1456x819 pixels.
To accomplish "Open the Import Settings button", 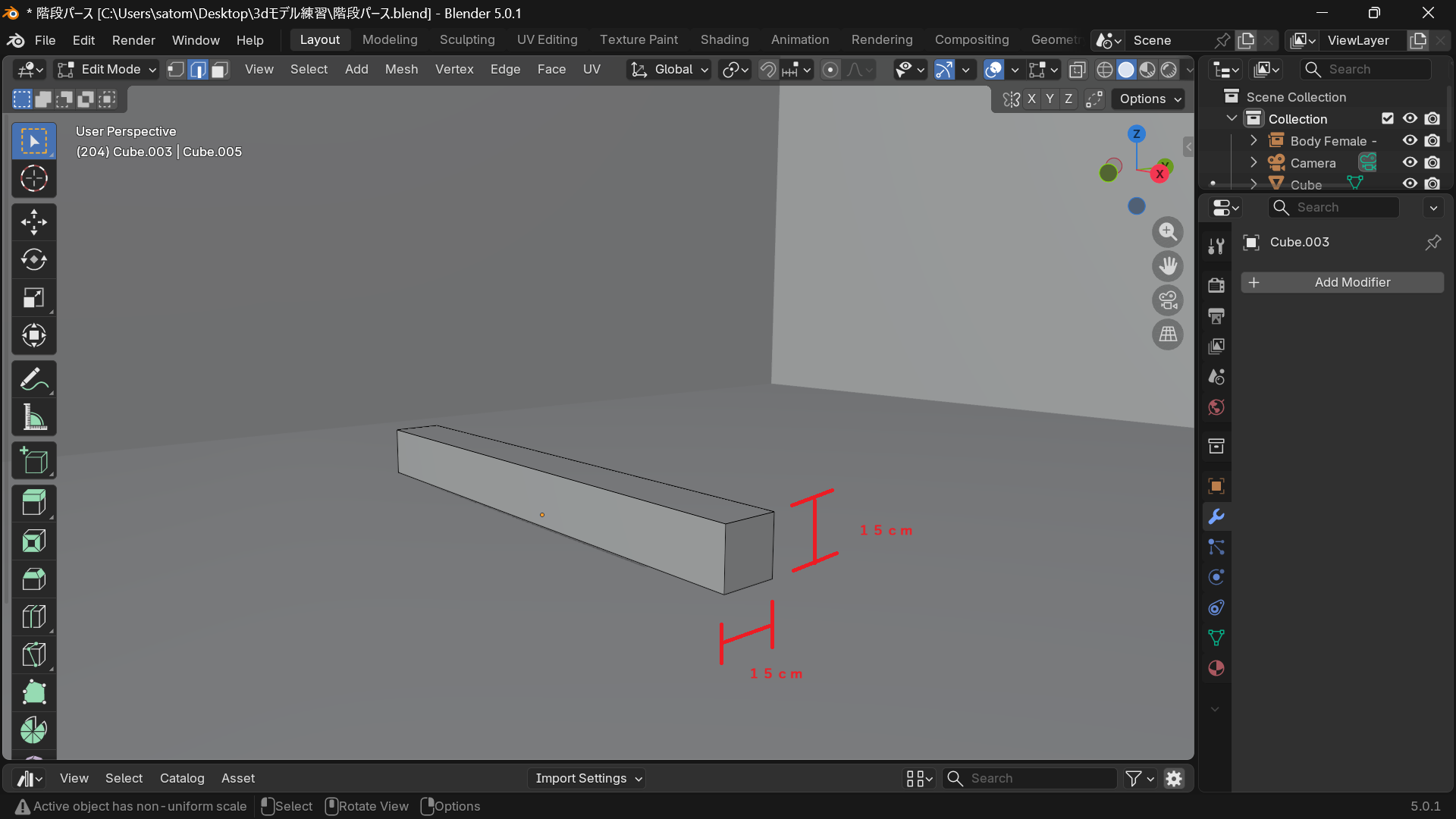I will pos(586,778).
